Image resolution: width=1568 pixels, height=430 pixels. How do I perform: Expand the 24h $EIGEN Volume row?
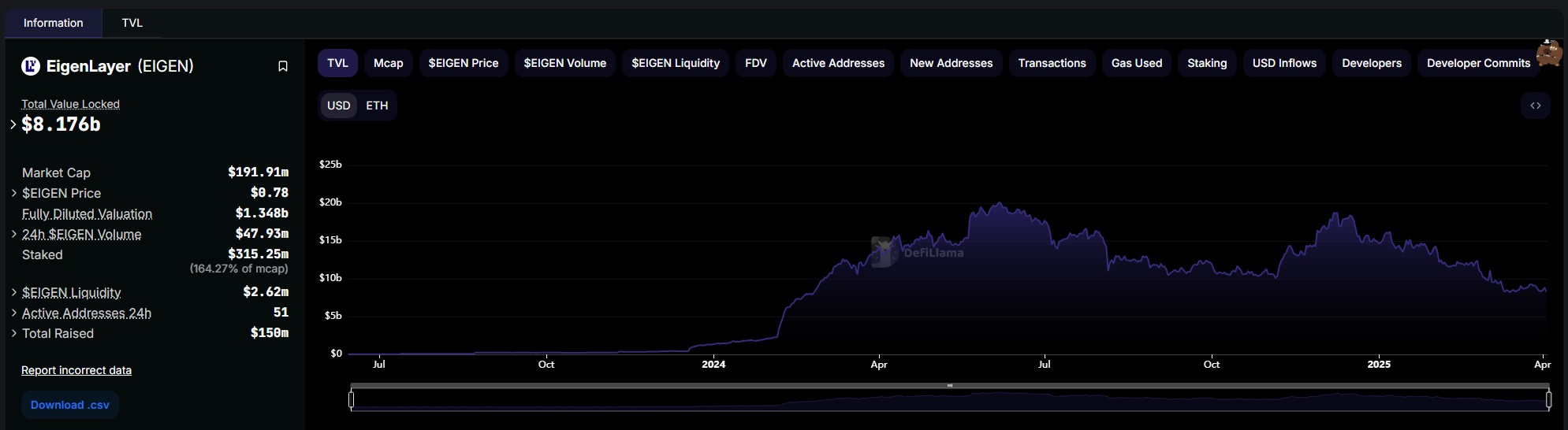click(x=14, y=234)
